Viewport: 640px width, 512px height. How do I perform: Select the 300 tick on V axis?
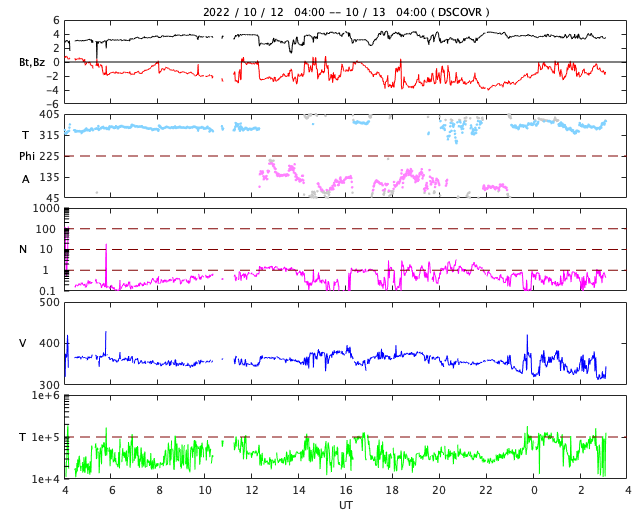(x=49, y=385)
